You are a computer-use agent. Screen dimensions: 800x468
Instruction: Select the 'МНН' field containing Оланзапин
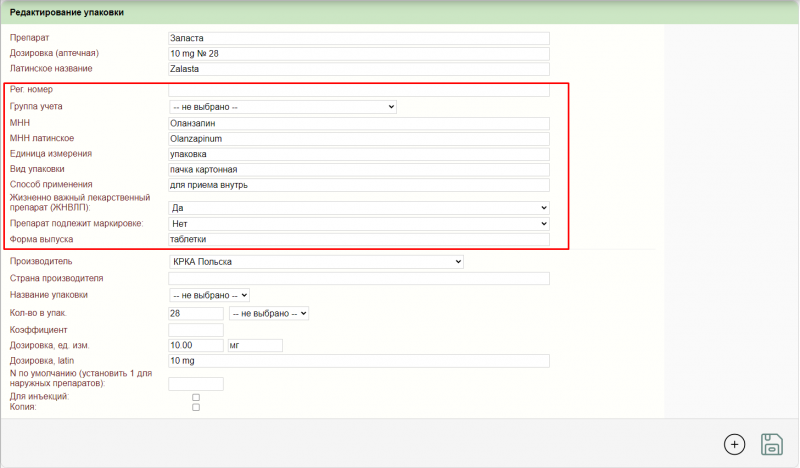coord(359,124)
